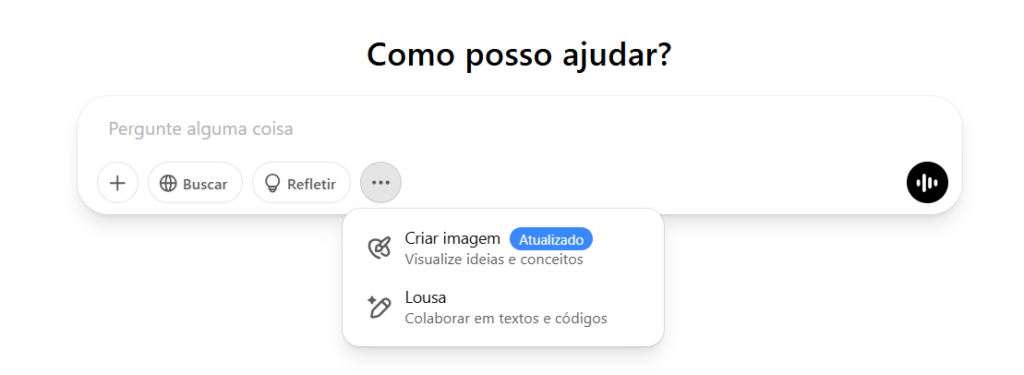Screen dimensions: 1024x375
Task: Toggle the Buscar web search pill
Action: coord(195,183)
